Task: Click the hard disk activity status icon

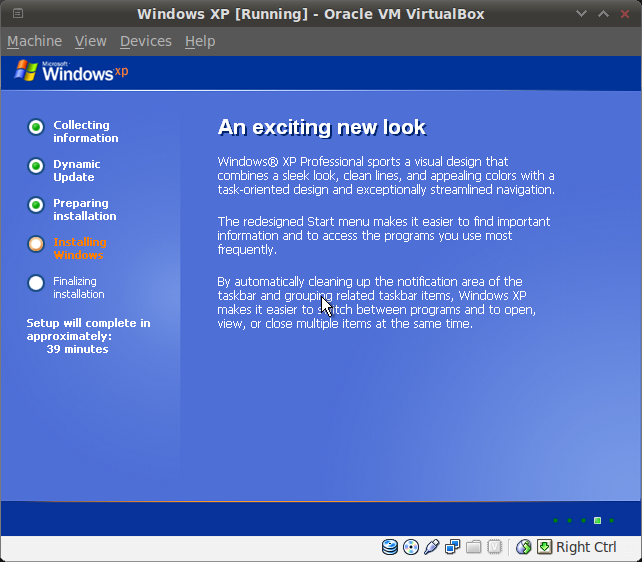Action: (390, 547)
